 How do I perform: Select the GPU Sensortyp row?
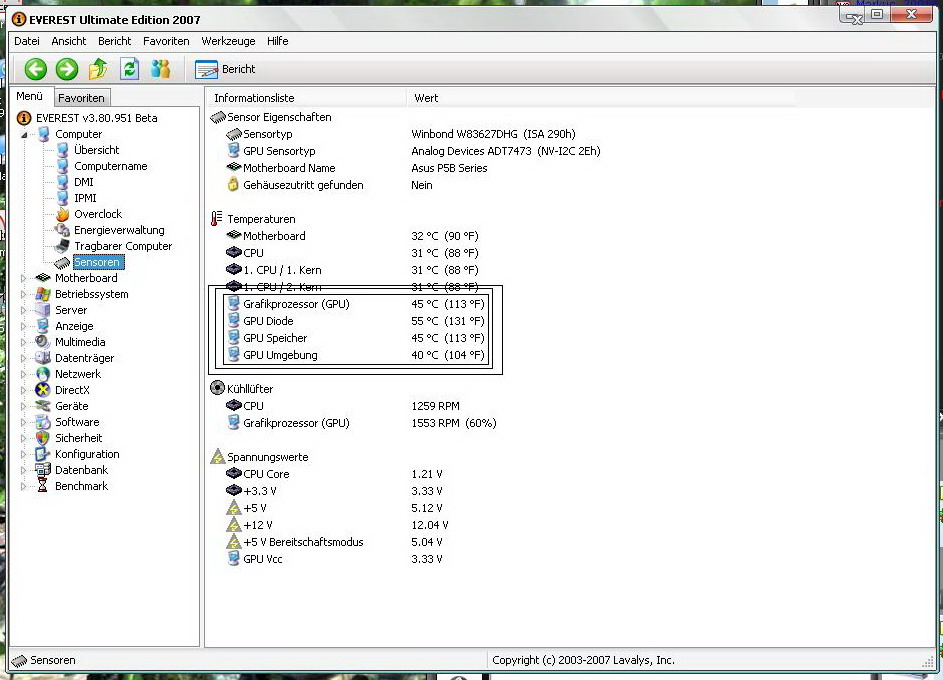click(x=413, y=151)
